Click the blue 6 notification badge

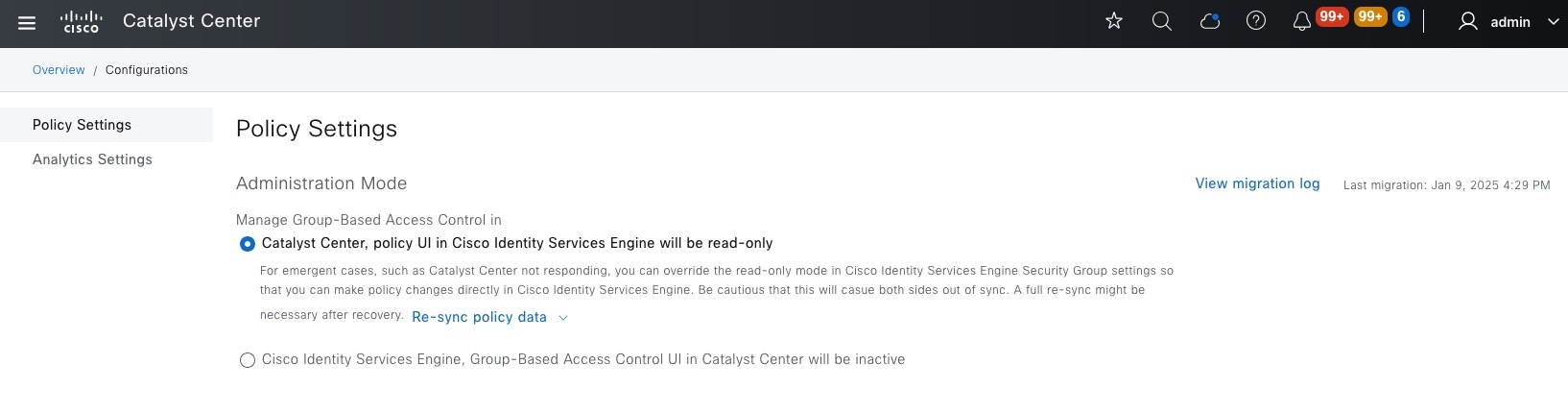point(1400,16)
